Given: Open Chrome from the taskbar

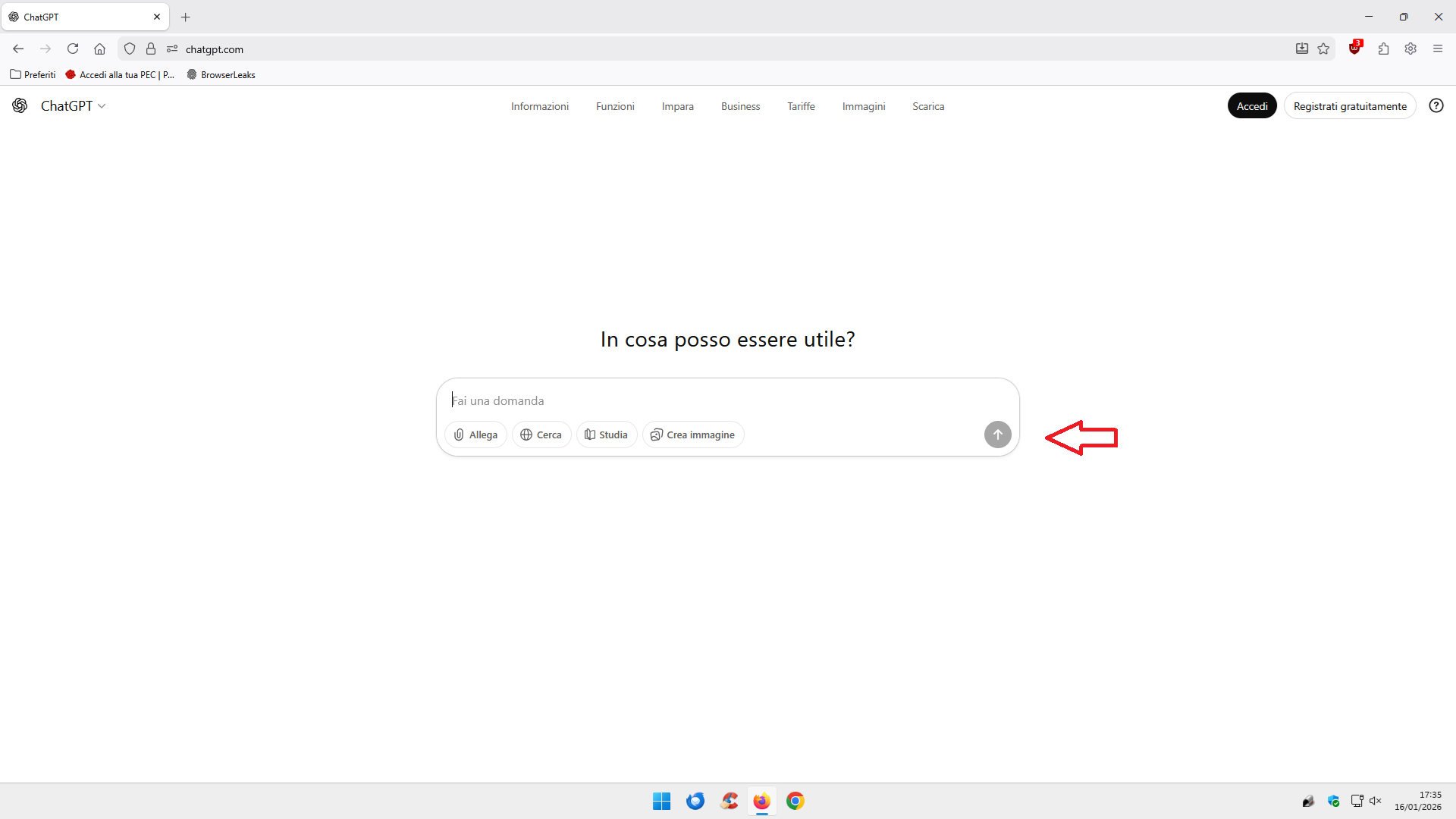Looking at the screenshot, I should point(795,801).
